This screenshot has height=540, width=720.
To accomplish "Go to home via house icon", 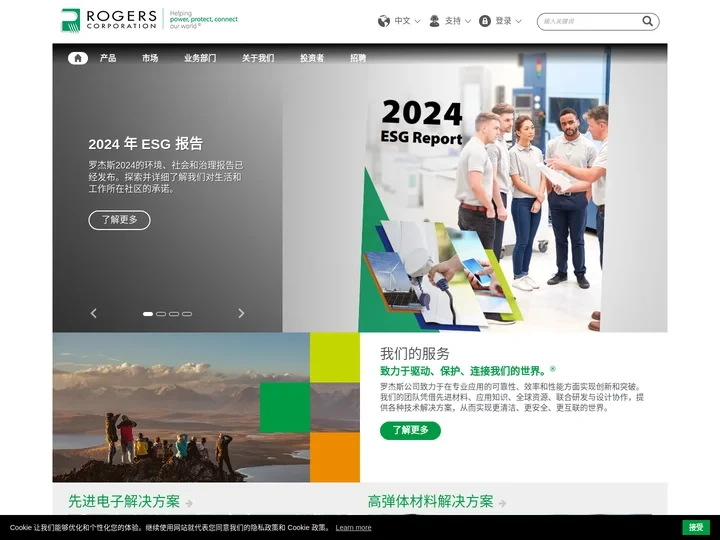I will click(78, 58).
